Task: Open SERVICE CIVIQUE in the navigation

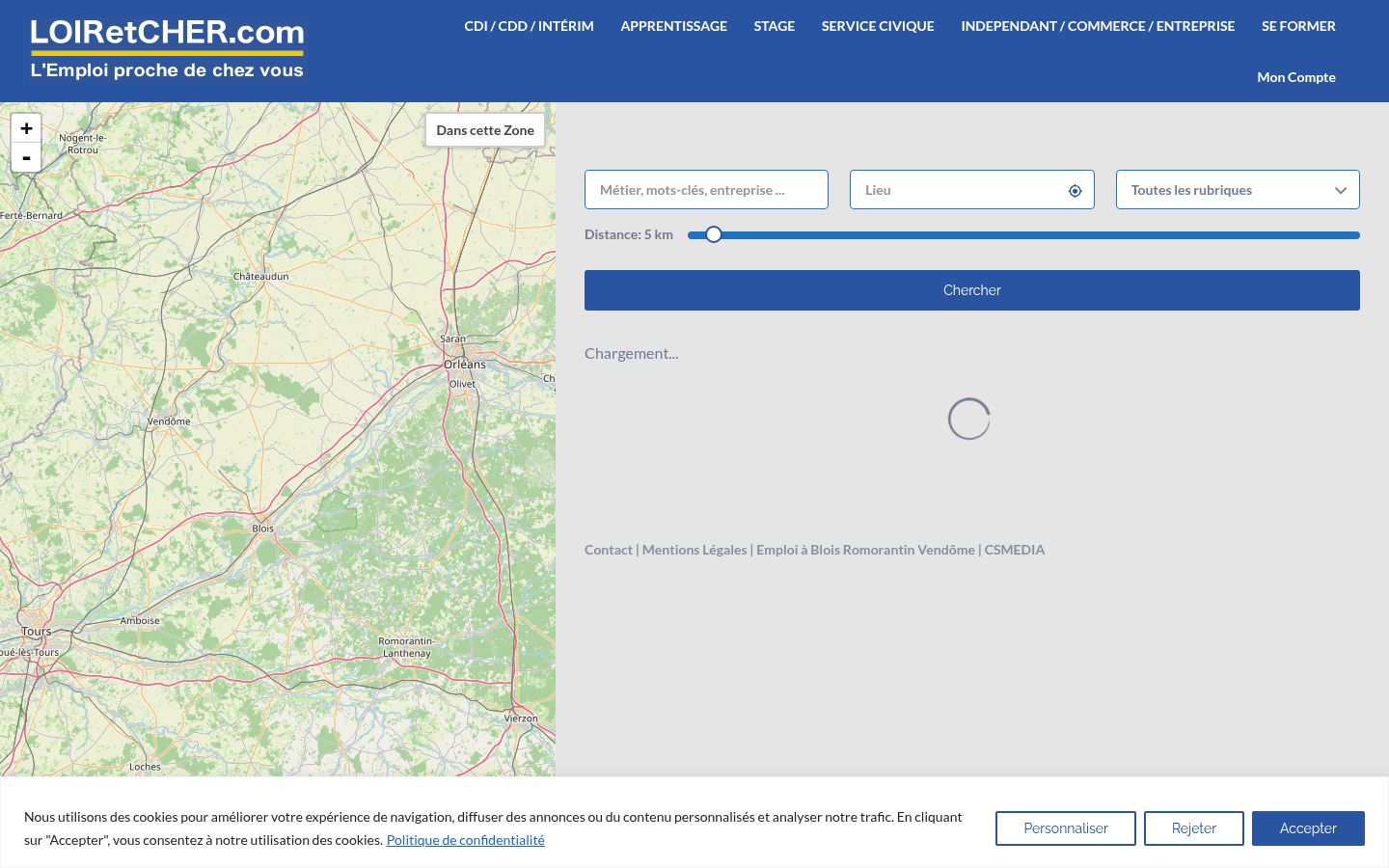Action: pos(878,26)
